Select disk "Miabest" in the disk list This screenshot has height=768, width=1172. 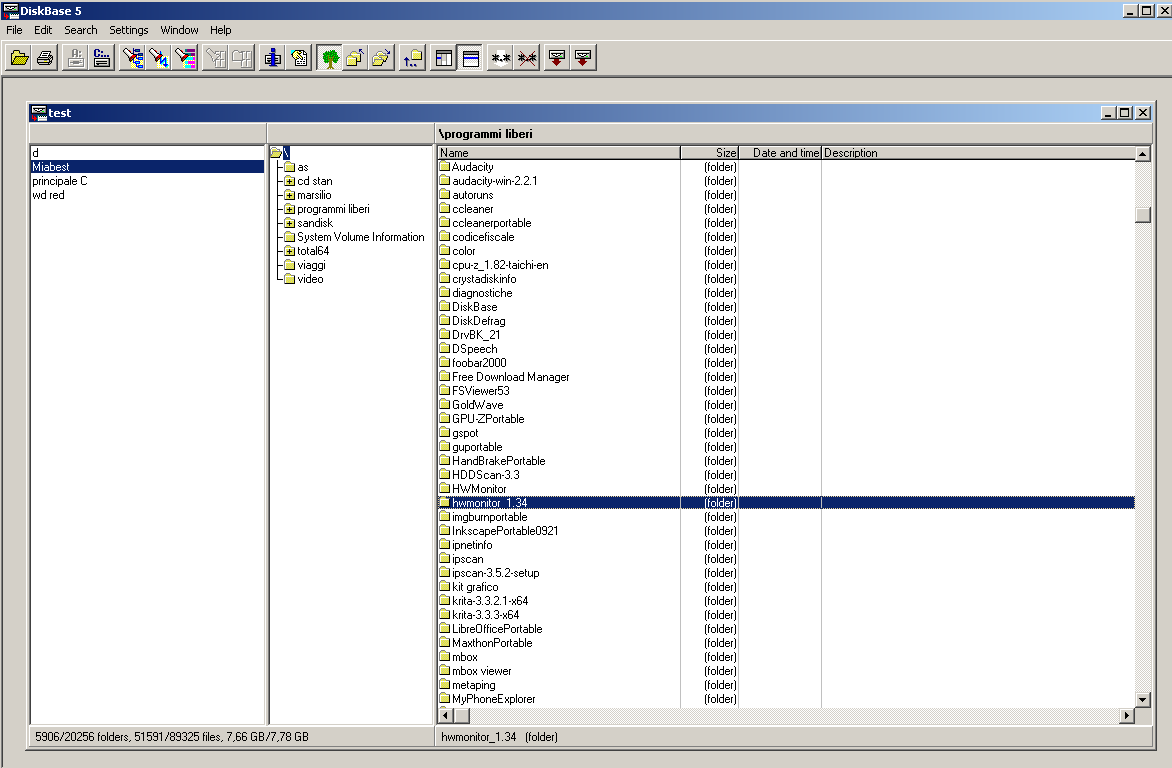click(147, 167)
